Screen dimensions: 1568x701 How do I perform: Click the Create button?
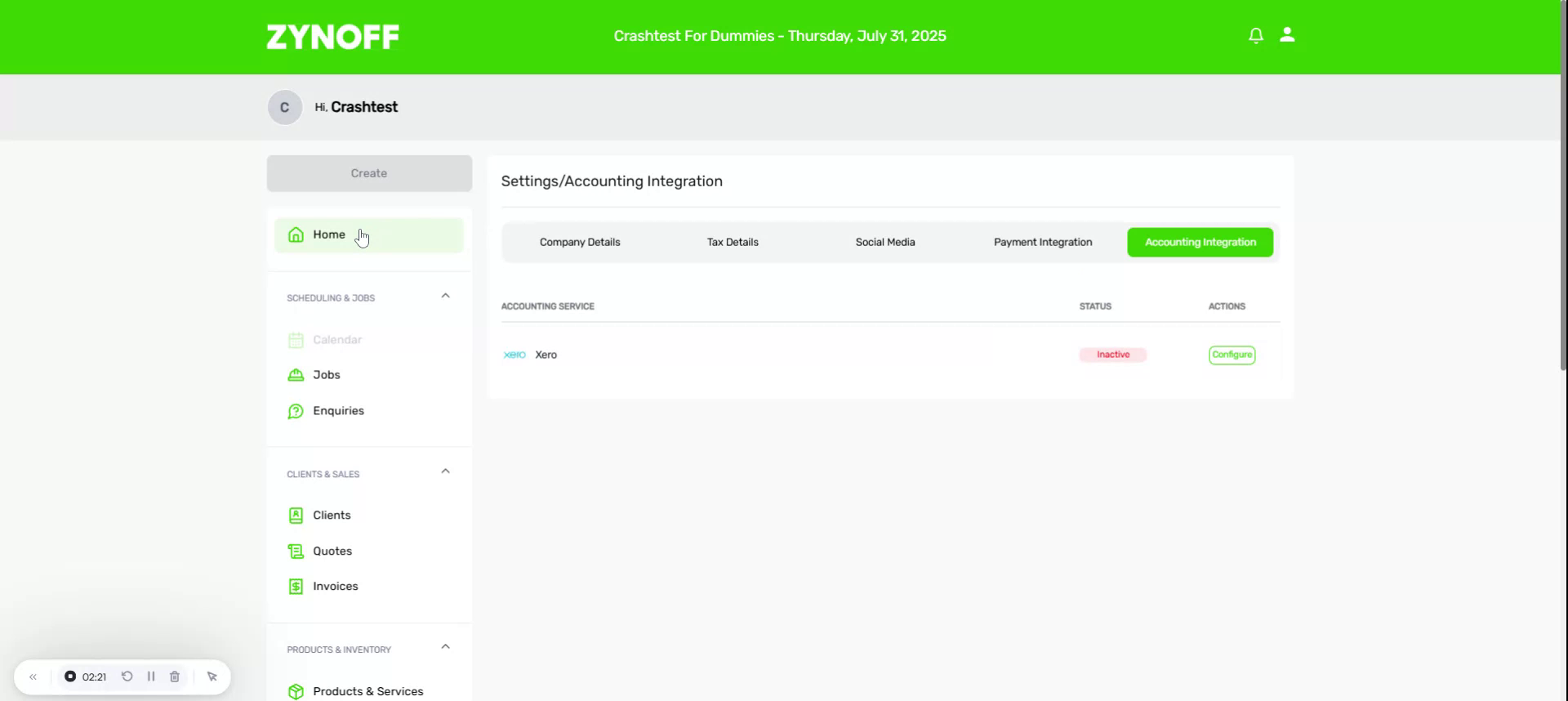point(369,173)
